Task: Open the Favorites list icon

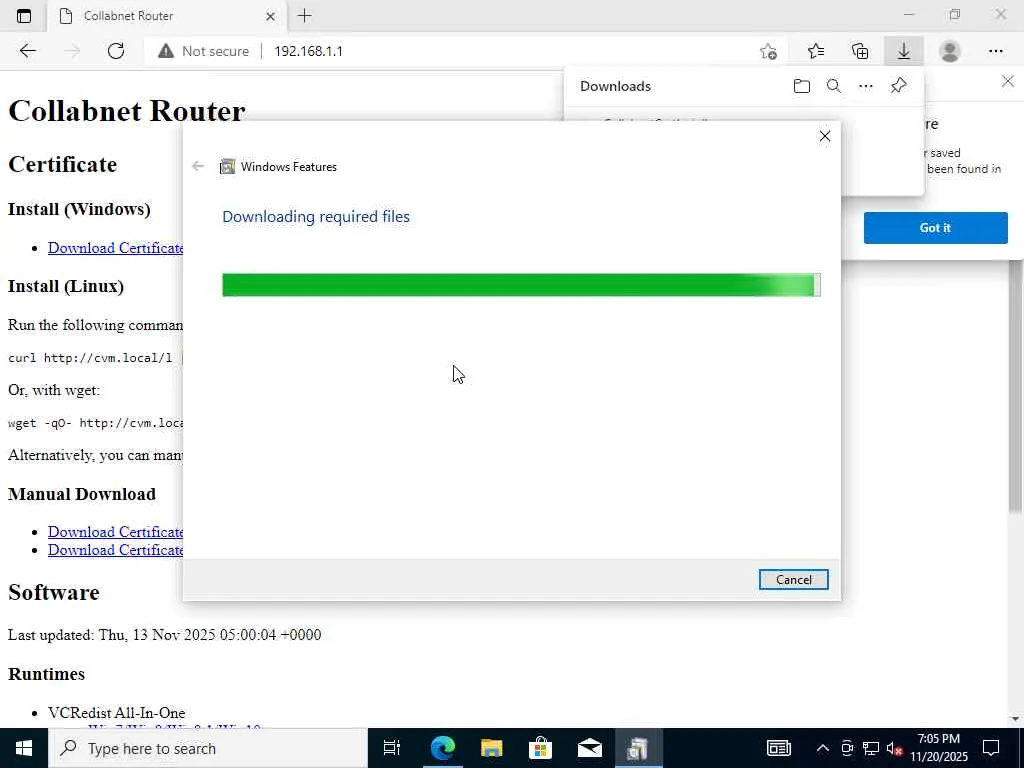Action: [816, 51]
